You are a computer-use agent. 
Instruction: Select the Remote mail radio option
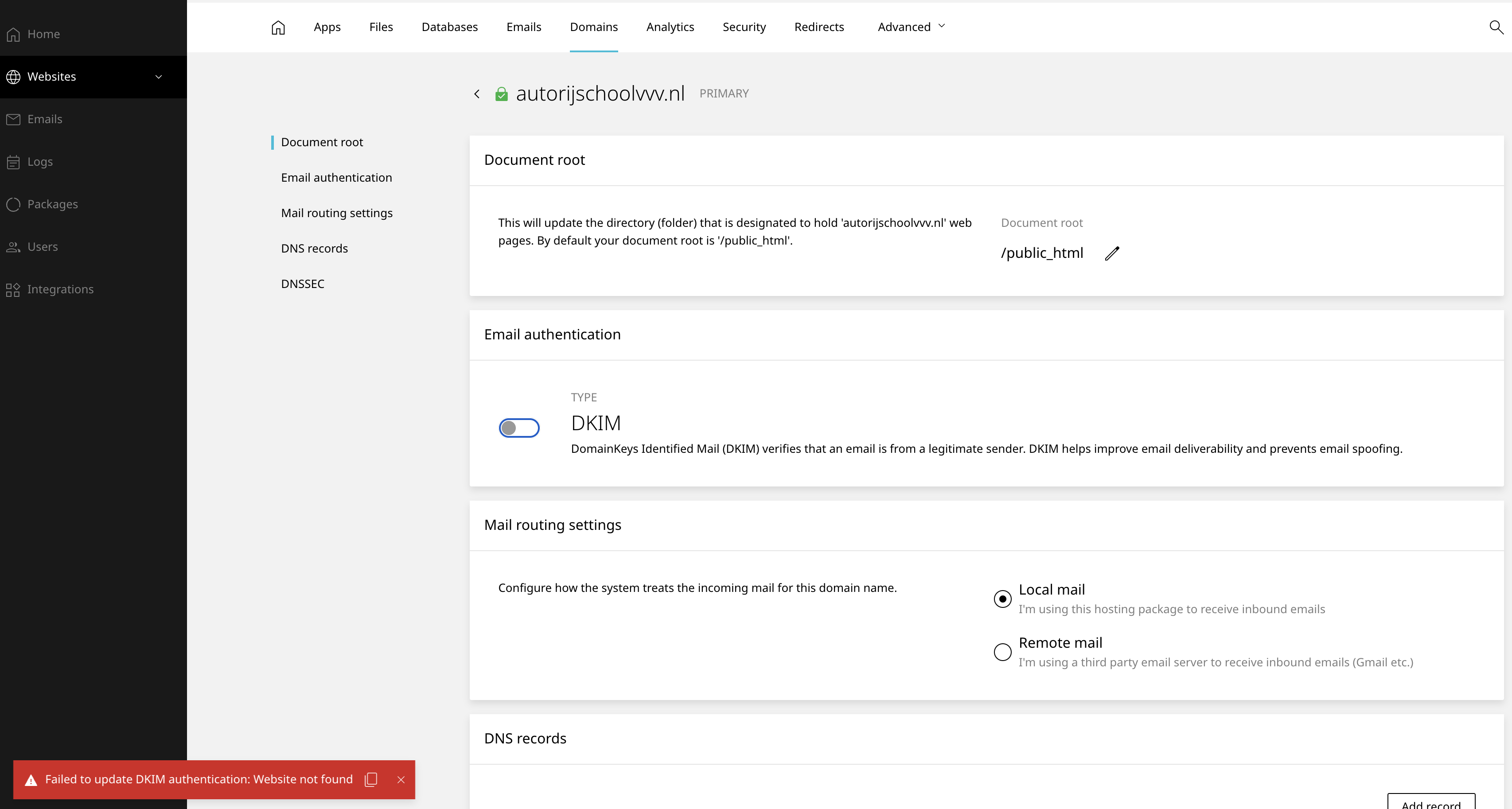pos(1002,652)
